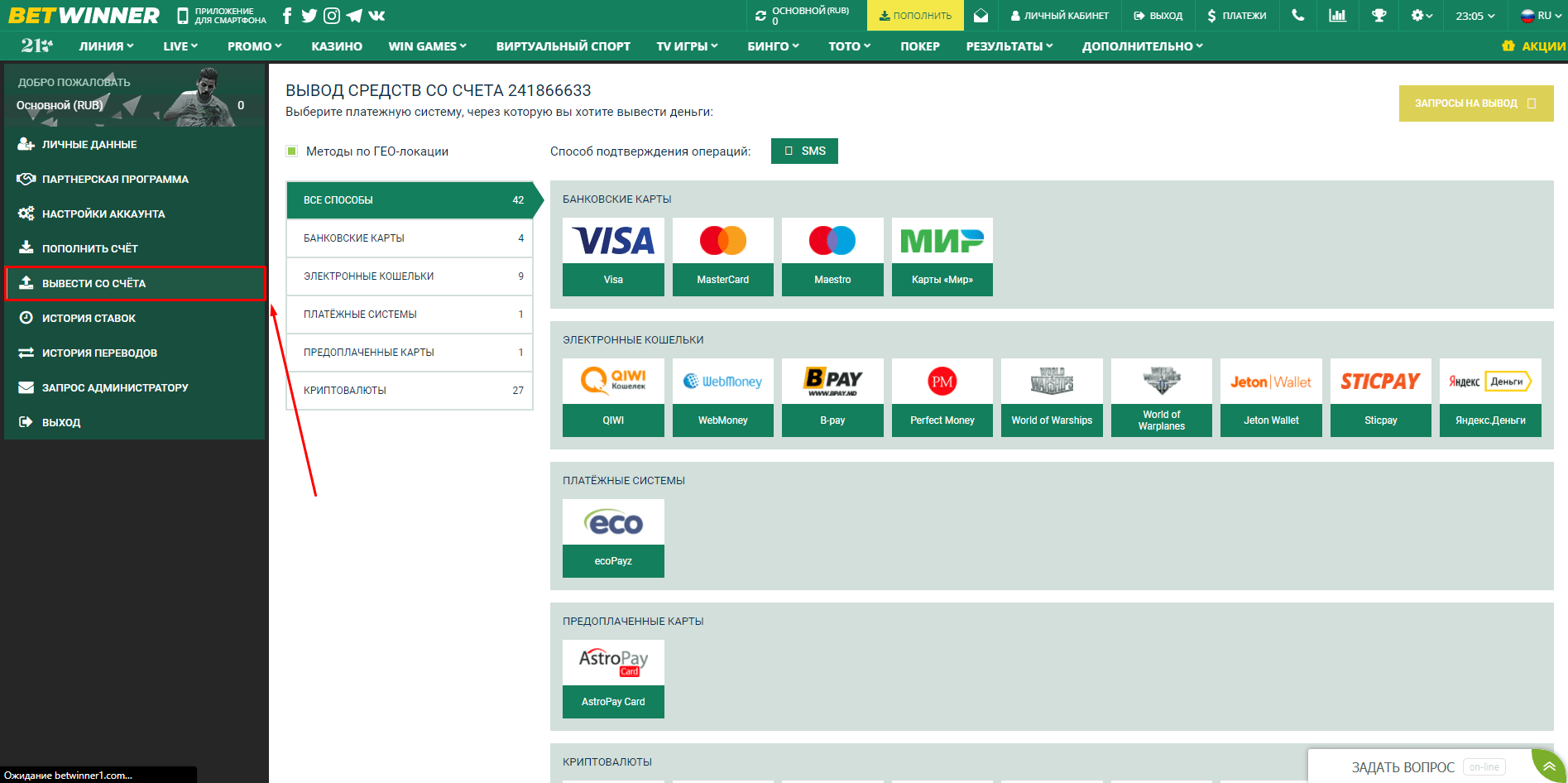Open ПАРТНЕРСКАЯ ПРОГРАММА in sidebar
1568x783 pixels.
pyautogui.click(x=134, y=179)
